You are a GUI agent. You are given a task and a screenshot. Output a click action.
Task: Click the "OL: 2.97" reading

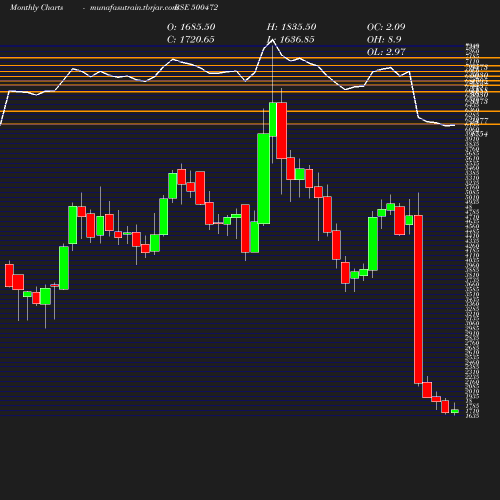point(386,52)
